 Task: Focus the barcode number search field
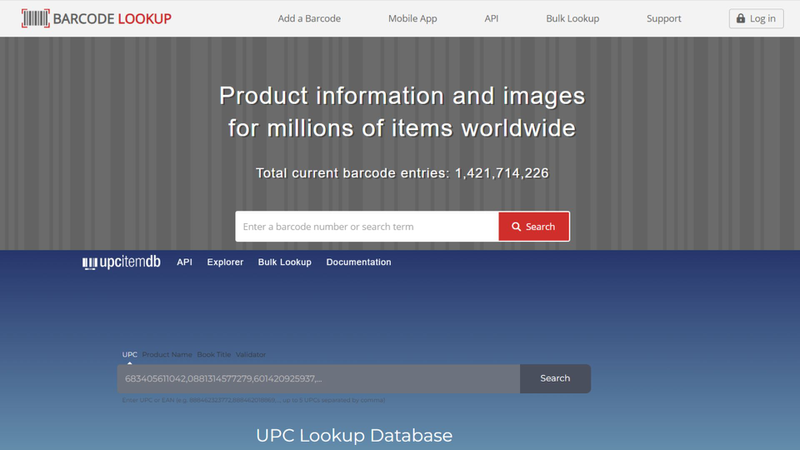367,227
